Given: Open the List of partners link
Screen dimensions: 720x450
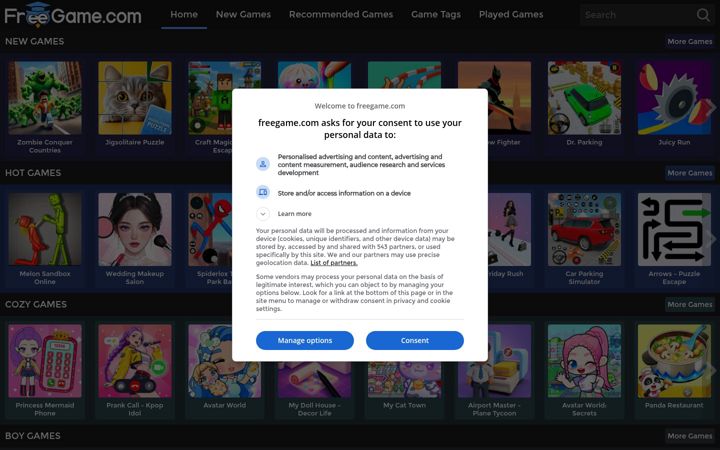Looking at the screenshot, I should 334,263.
